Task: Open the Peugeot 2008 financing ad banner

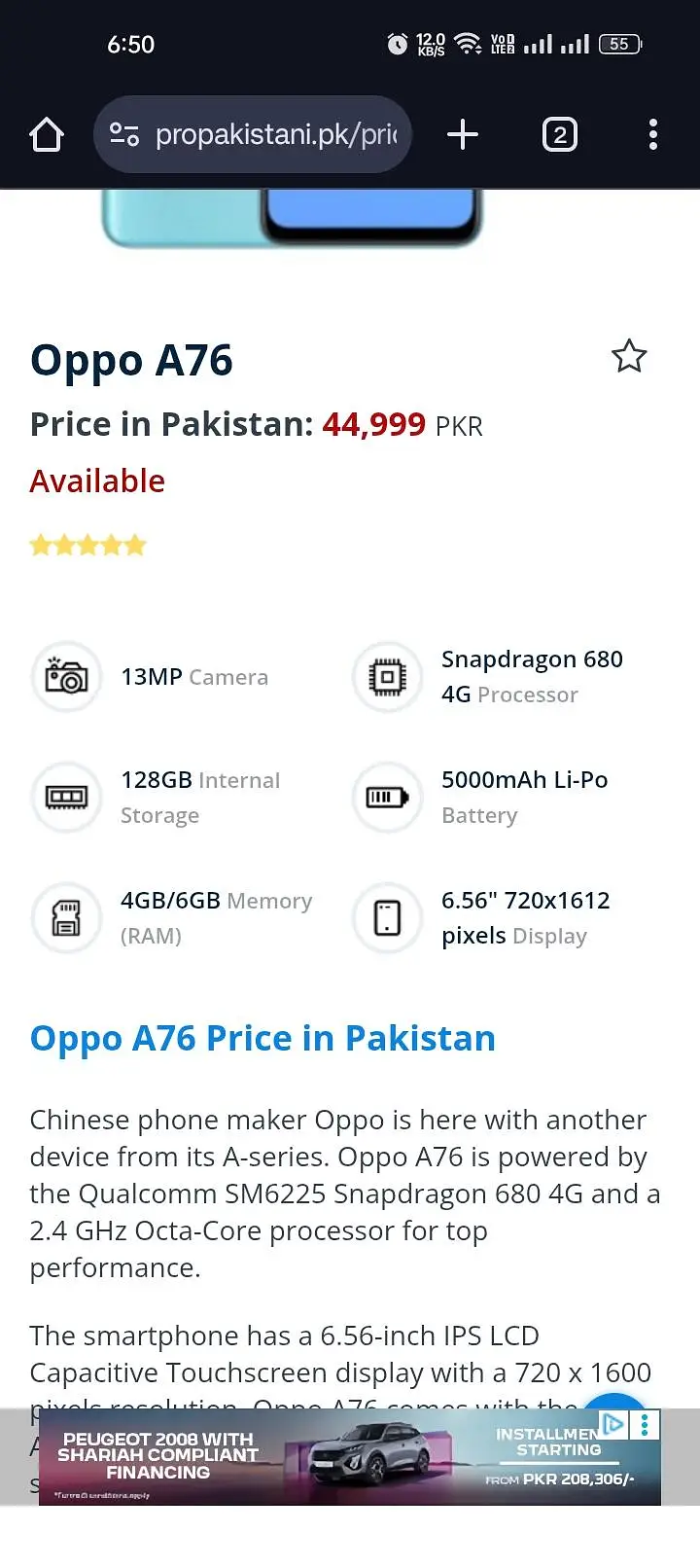Action: [x=321, y=1459]
